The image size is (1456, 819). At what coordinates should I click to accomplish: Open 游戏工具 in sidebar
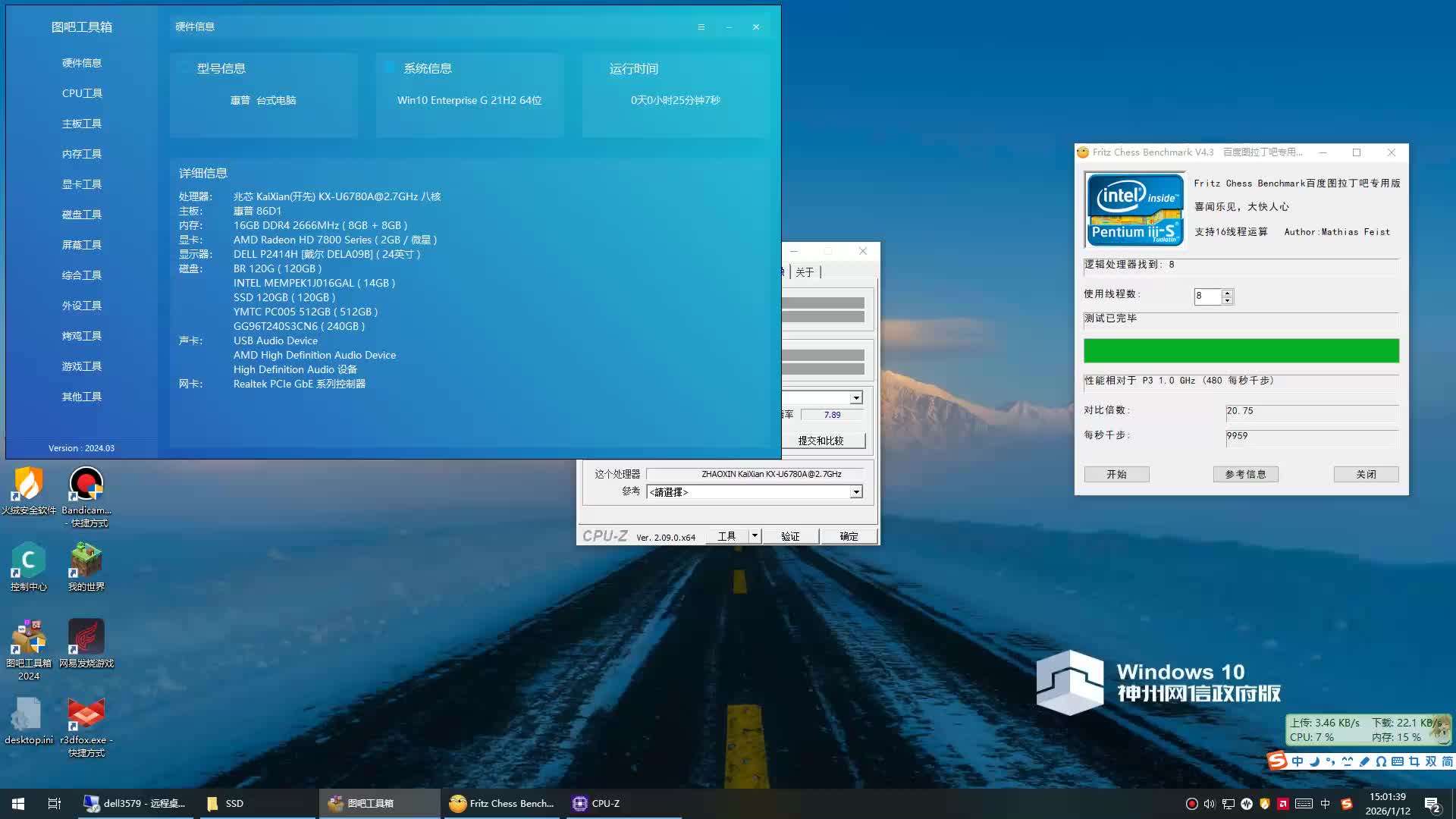(82, 366)
